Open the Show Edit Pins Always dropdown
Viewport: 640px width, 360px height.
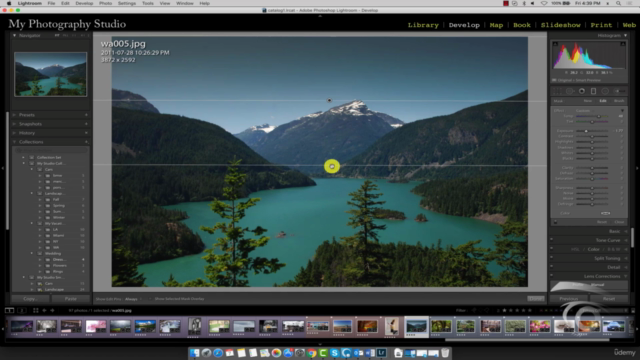(133, 299)
